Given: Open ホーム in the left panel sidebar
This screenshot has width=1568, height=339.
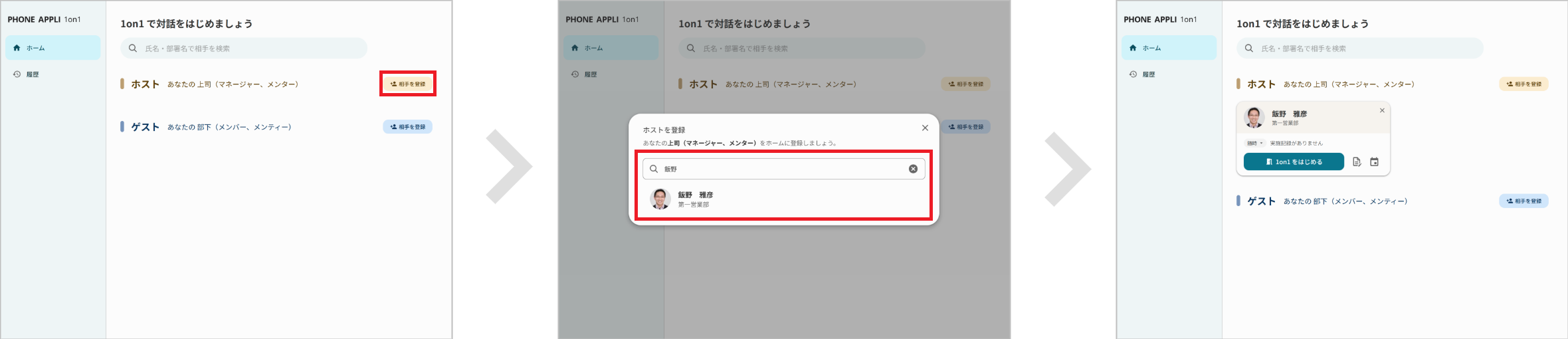Looking at the screenshot, I should tap(53, 48).
